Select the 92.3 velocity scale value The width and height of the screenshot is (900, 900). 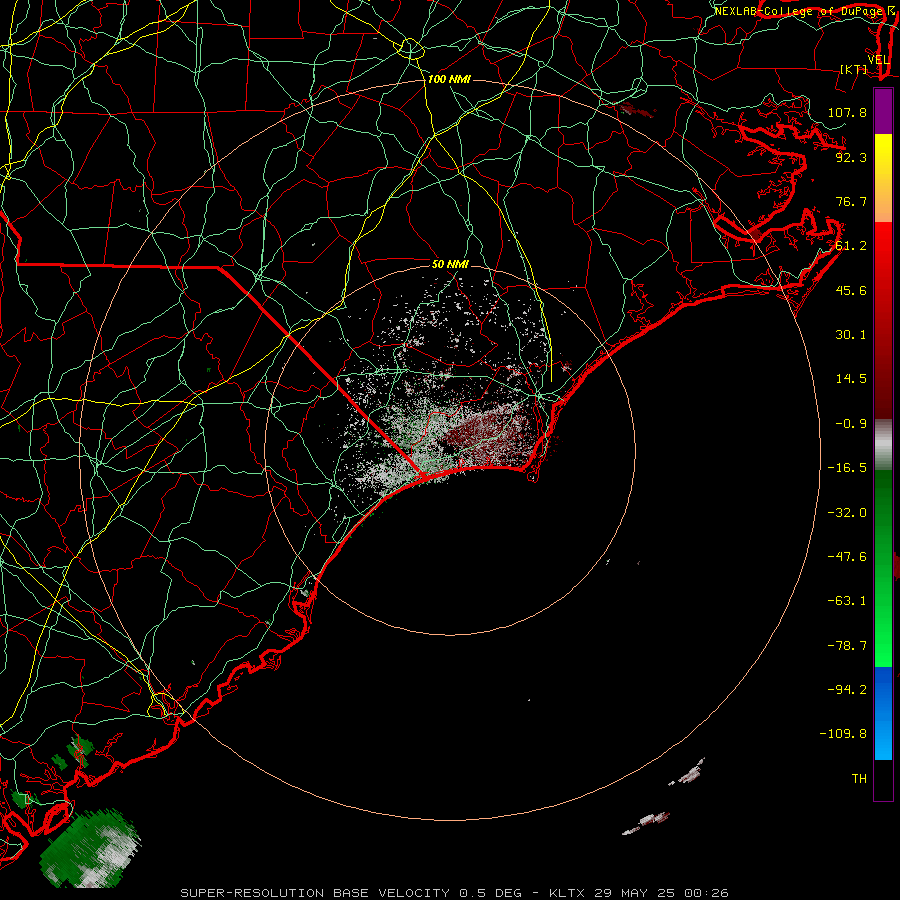coord(851,157)
